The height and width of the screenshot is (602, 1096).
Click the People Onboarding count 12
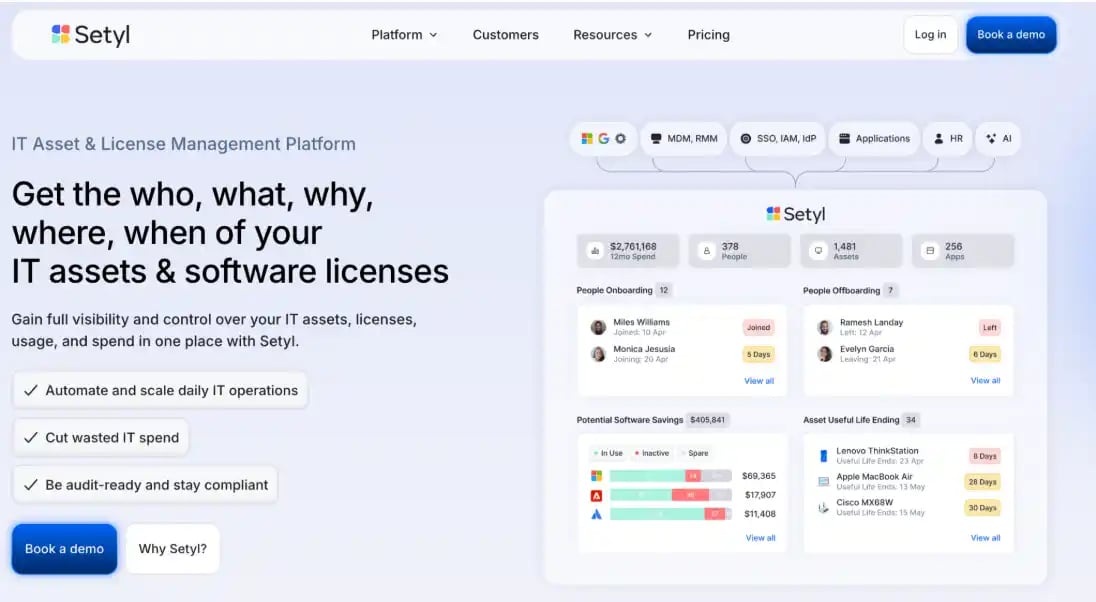(663, 290)
